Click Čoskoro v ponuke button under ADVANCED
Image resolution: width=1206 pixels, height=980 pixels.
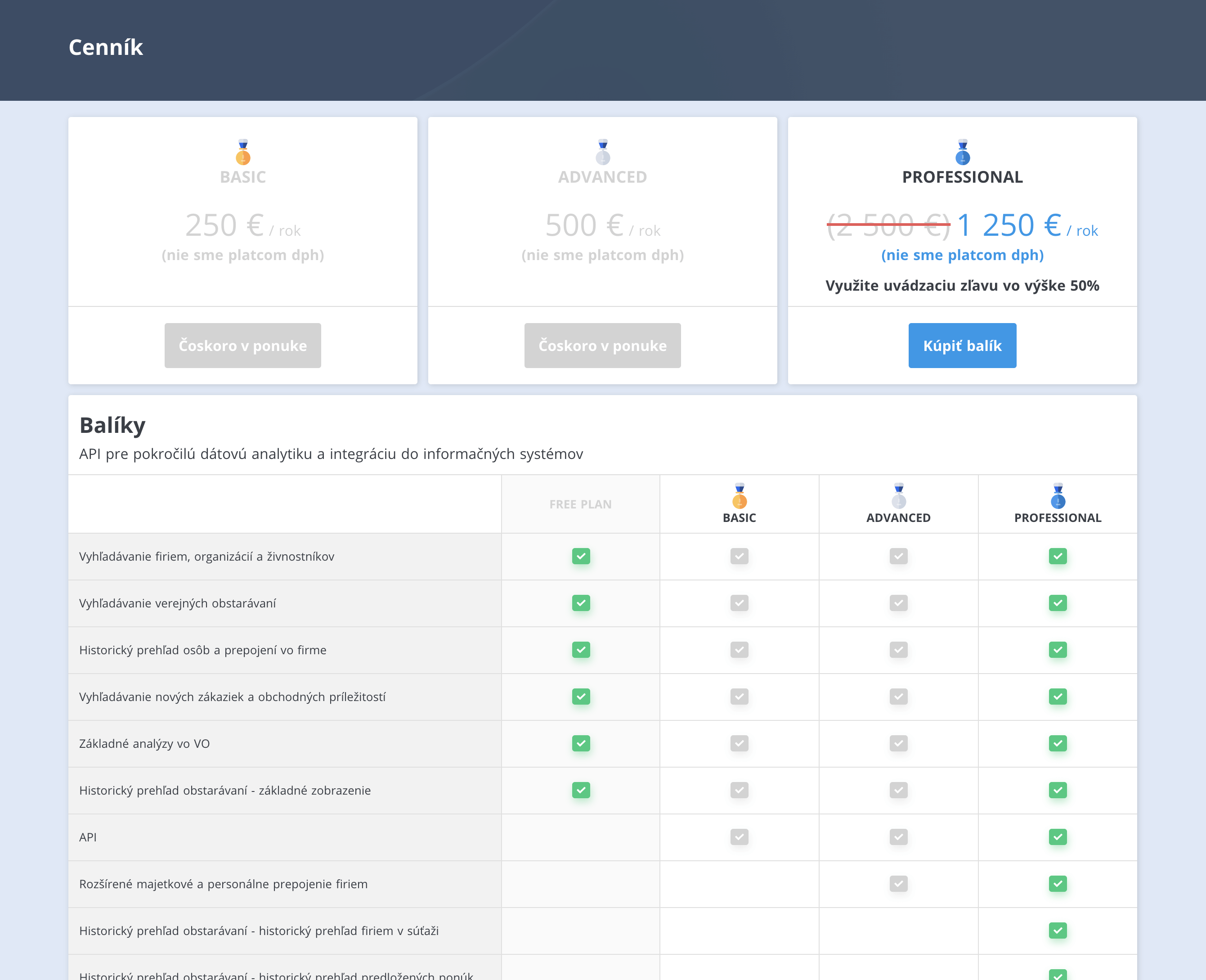click(x=603, y=346)
